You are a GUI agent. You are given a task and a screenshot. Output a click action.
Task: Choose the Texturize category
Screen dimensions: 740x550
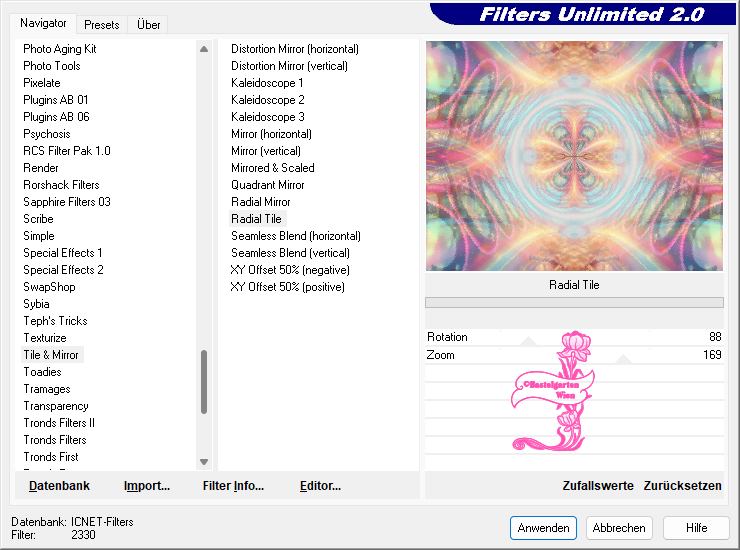point(45,338)
